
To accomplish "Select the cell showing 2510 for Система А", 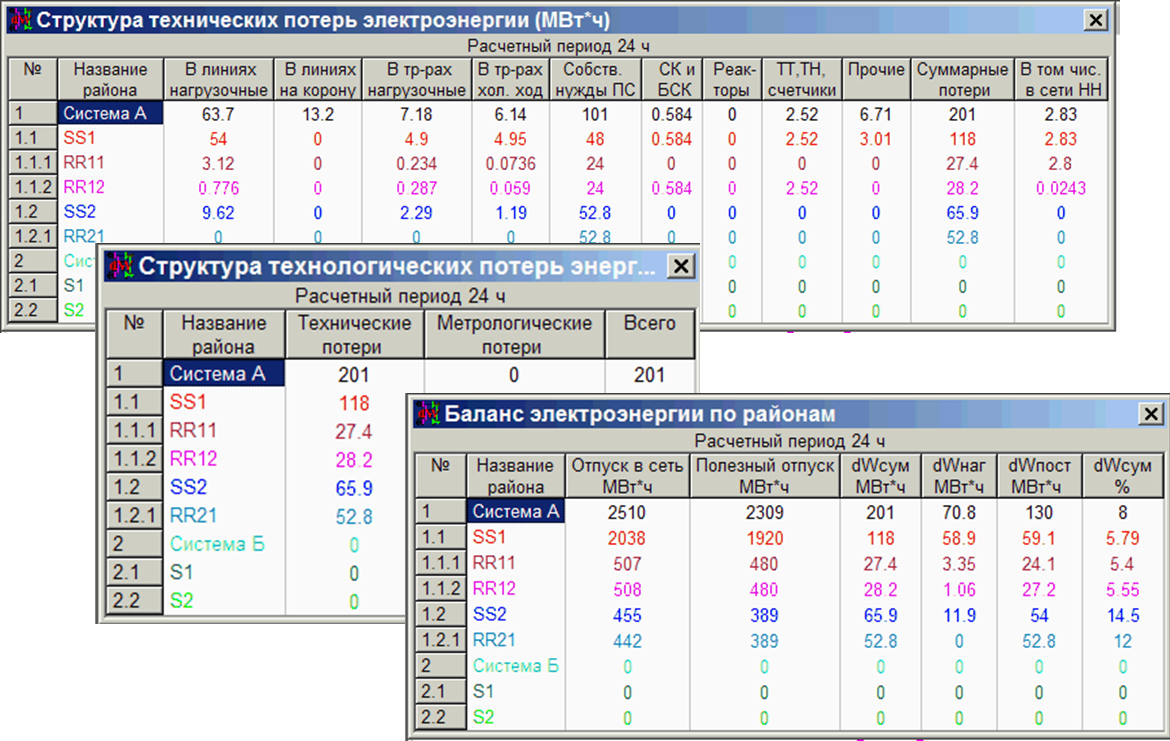I will point(626,512).
